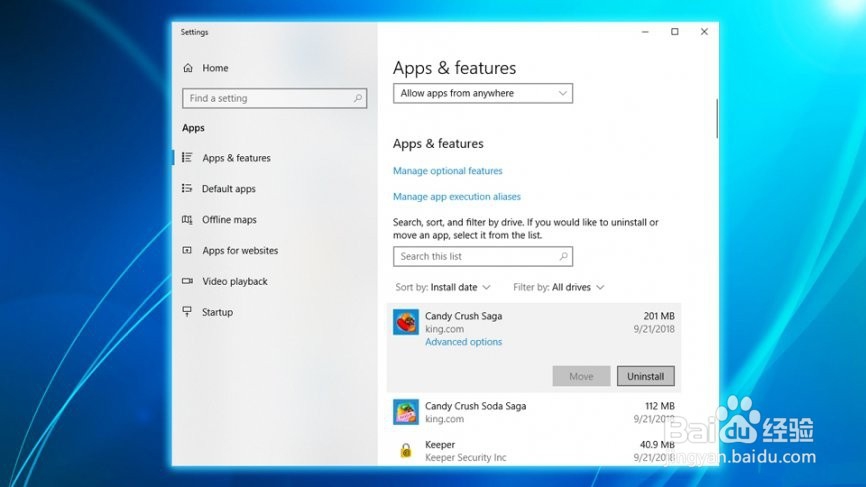Image resolution: width=866 pixels, height=487 pixels.
Task: Click the Apps & features sidebar icon
Action: [x=187, y=157]
